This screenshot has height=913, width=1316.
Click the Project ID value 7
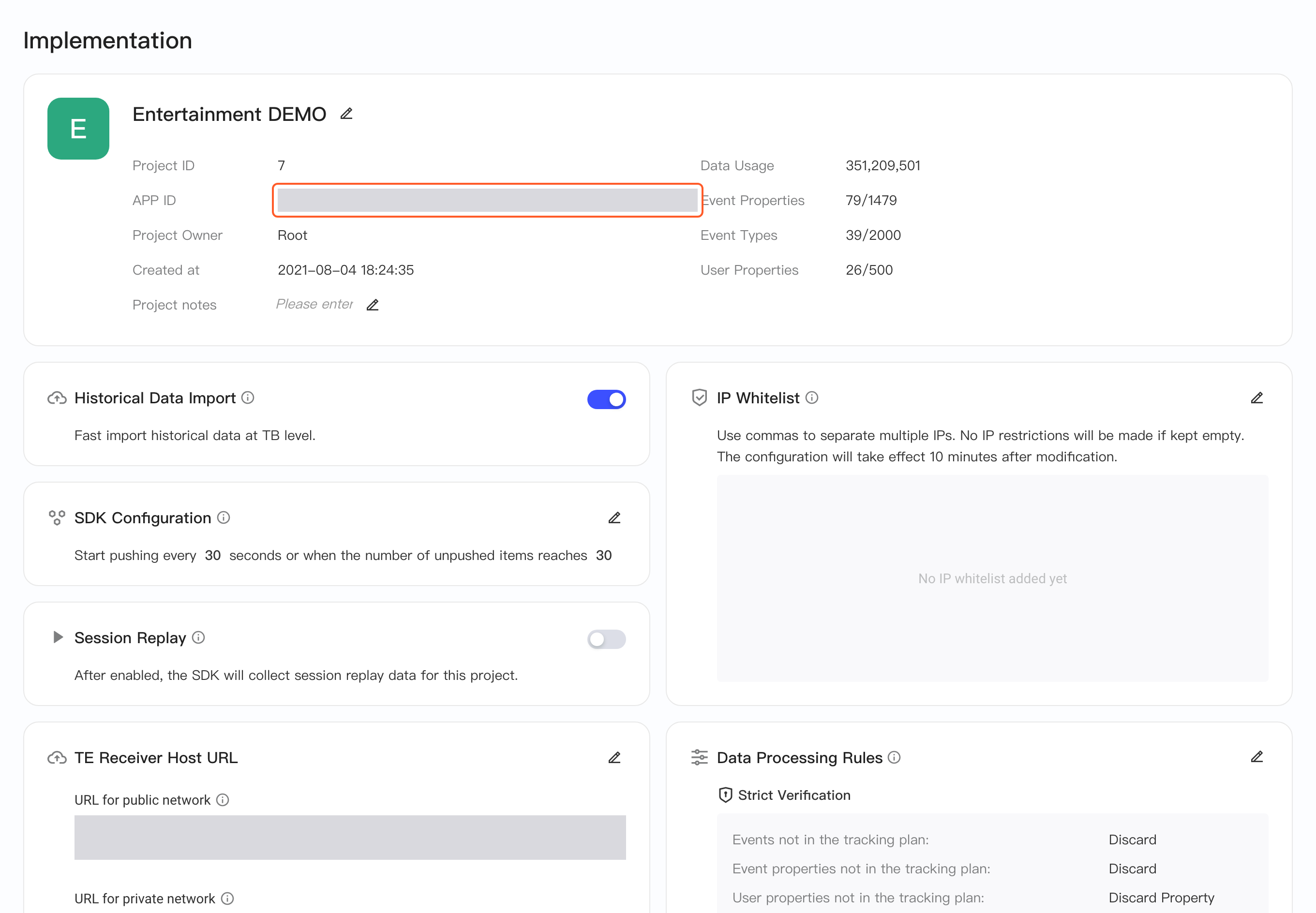[x=282, y=165]
